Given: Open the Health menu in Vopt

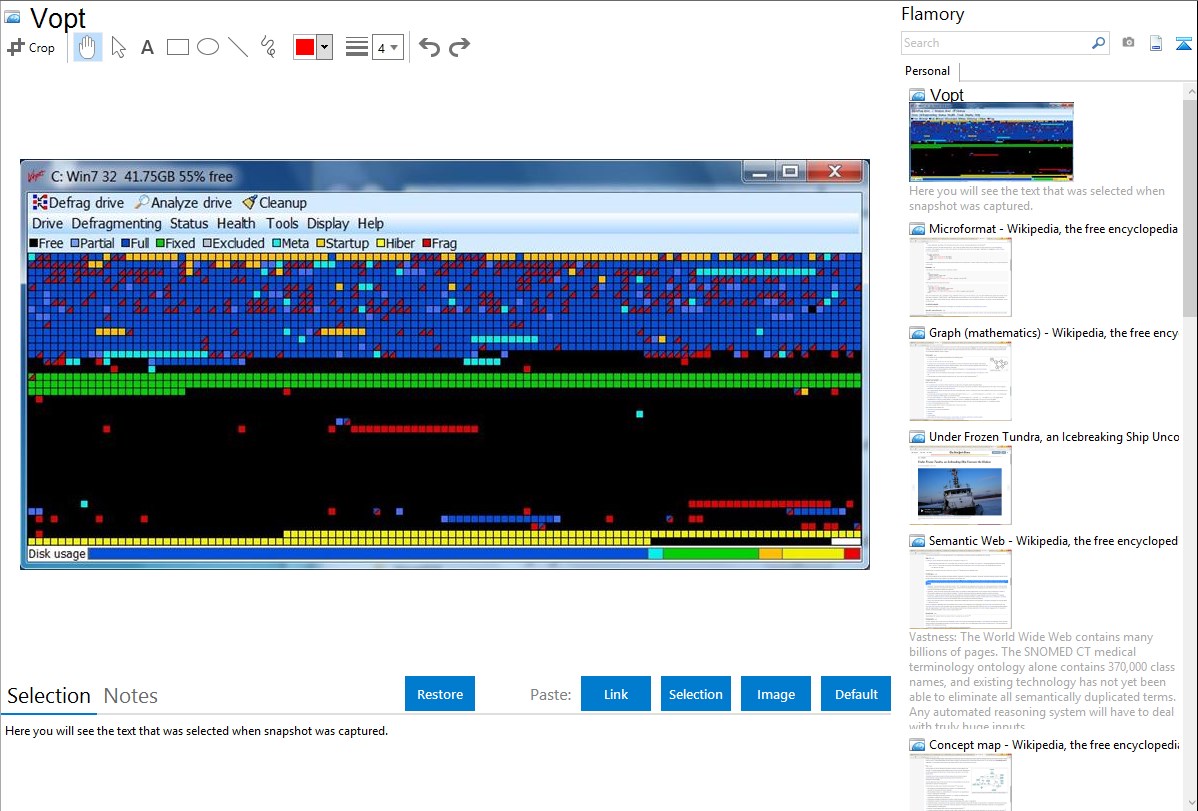Looking at the screenshot, I should [236, 223].
